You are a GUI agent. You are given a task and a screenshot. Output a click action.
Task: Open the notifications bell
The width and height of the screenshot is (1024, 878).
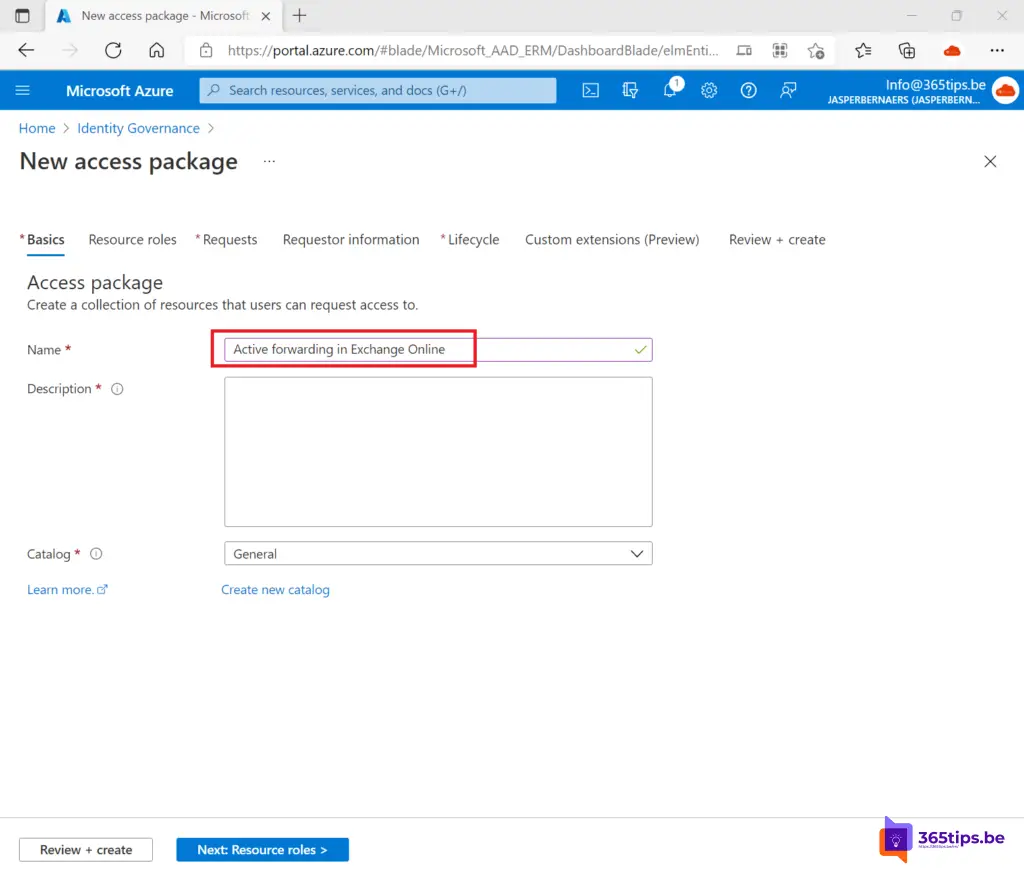pos(670,90)
